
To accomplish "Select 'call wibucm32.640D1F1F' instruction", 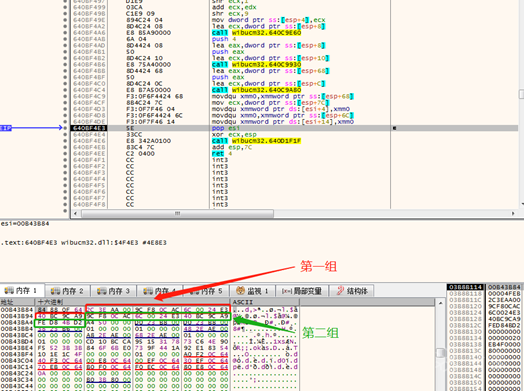I will pyautogui.click(x=256, y=141).
